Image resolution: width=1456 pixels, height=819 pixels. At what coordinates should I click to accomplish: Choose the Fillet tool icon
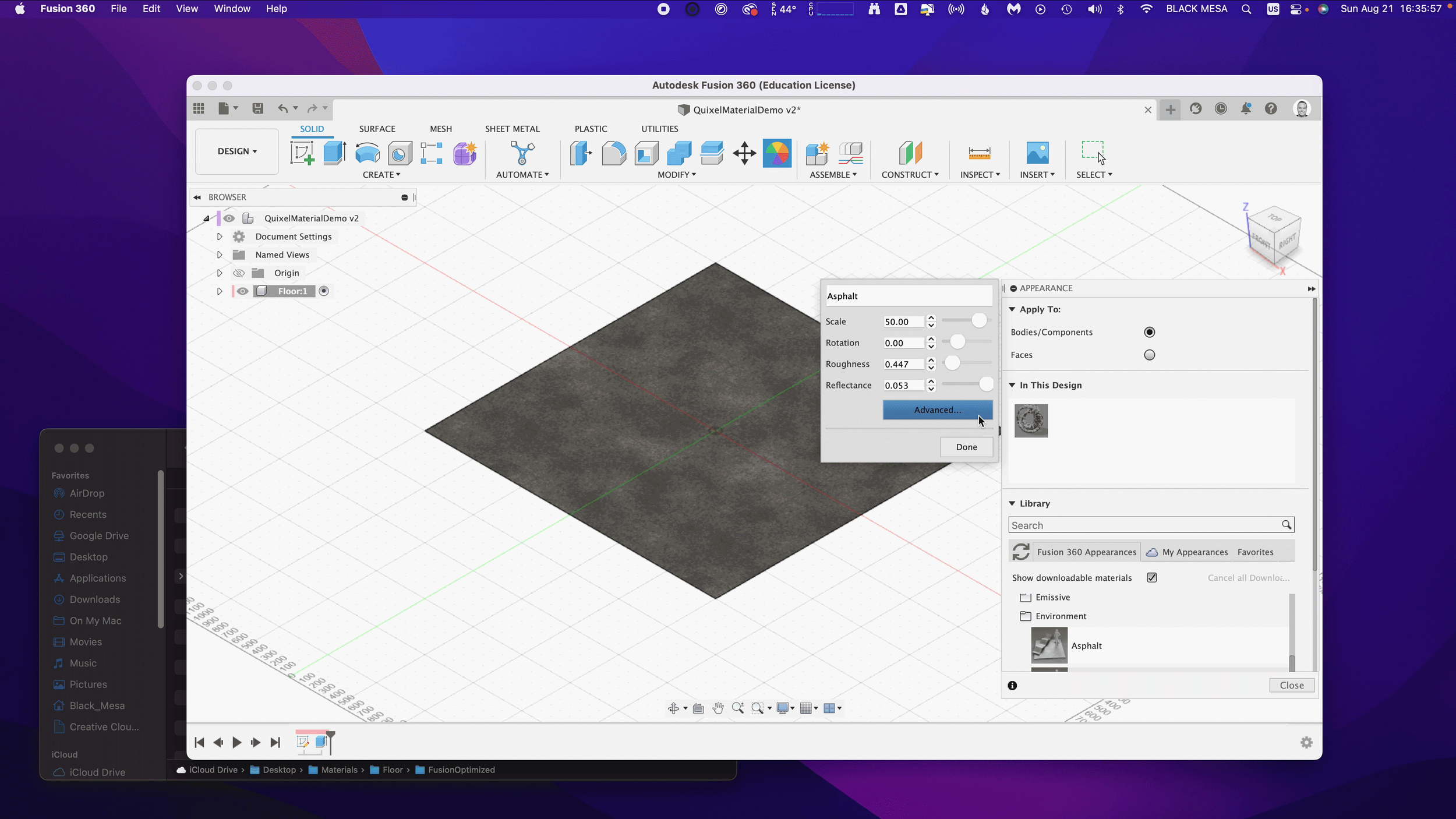tap(613, 153)
